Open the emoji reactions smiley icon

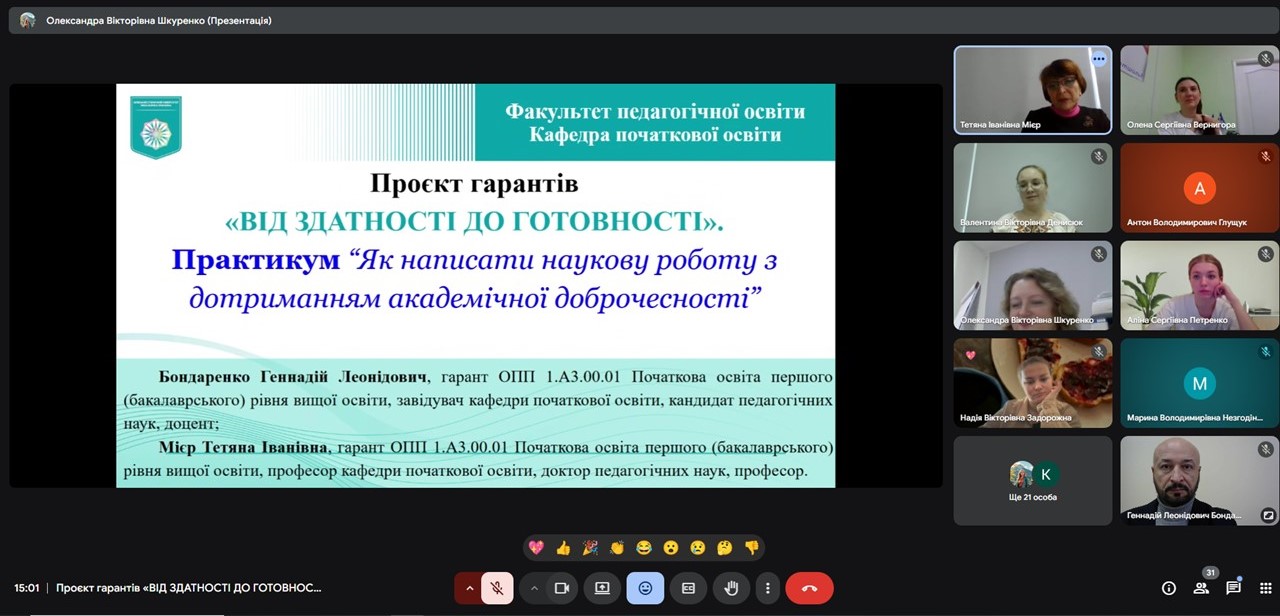coord(645,588)
